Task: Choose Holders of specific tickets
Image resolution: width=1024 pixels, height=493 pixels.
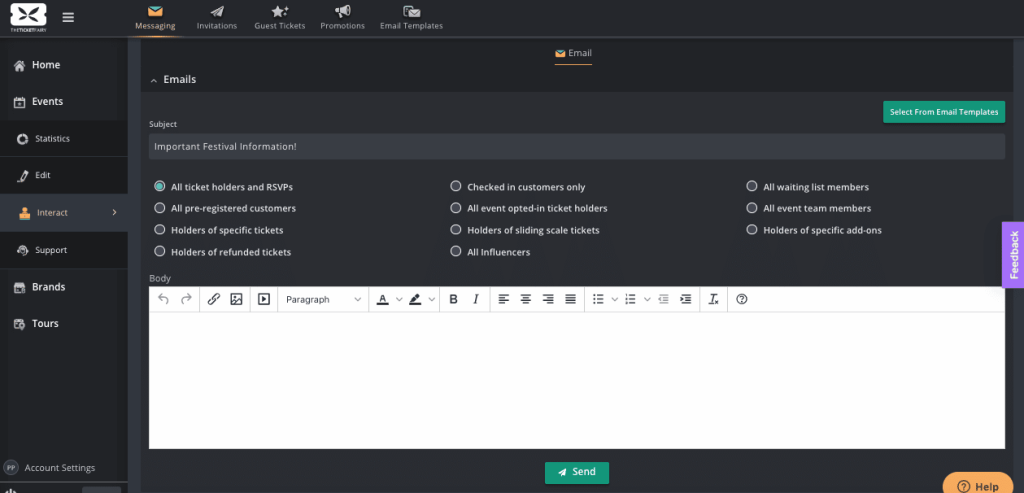Action: (159, 230)
